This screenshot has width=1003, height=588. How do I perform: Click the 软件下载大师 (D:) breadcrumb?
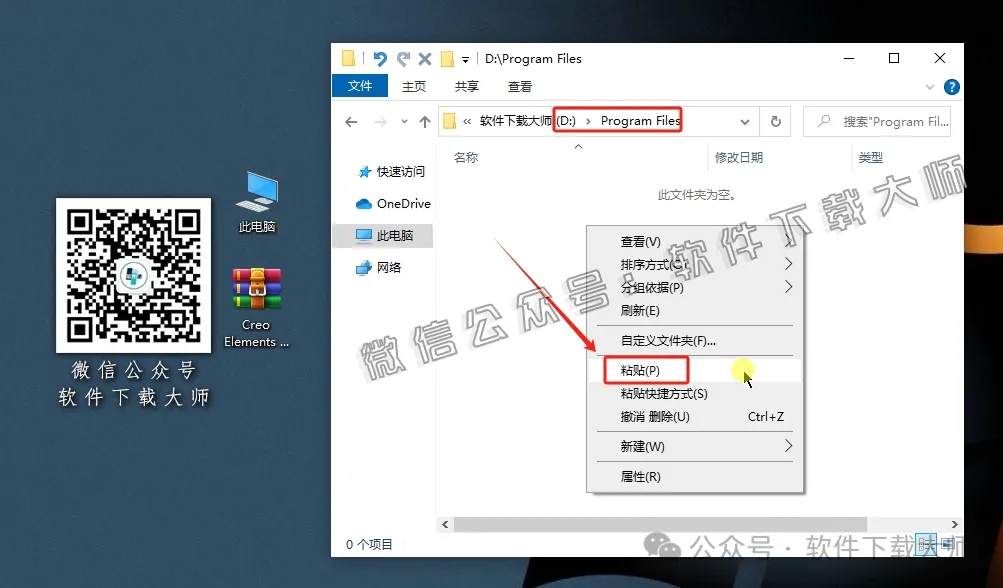(x=528, y=121)
